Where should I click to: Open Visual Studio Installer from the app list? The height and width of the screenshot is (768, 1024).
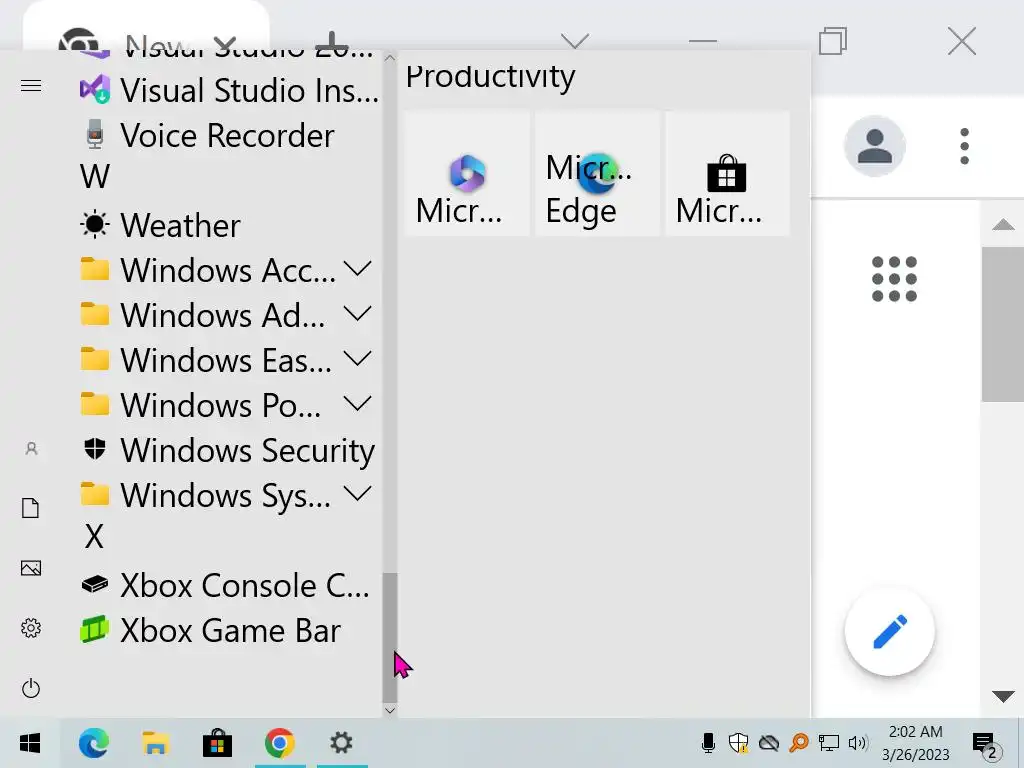229,90
